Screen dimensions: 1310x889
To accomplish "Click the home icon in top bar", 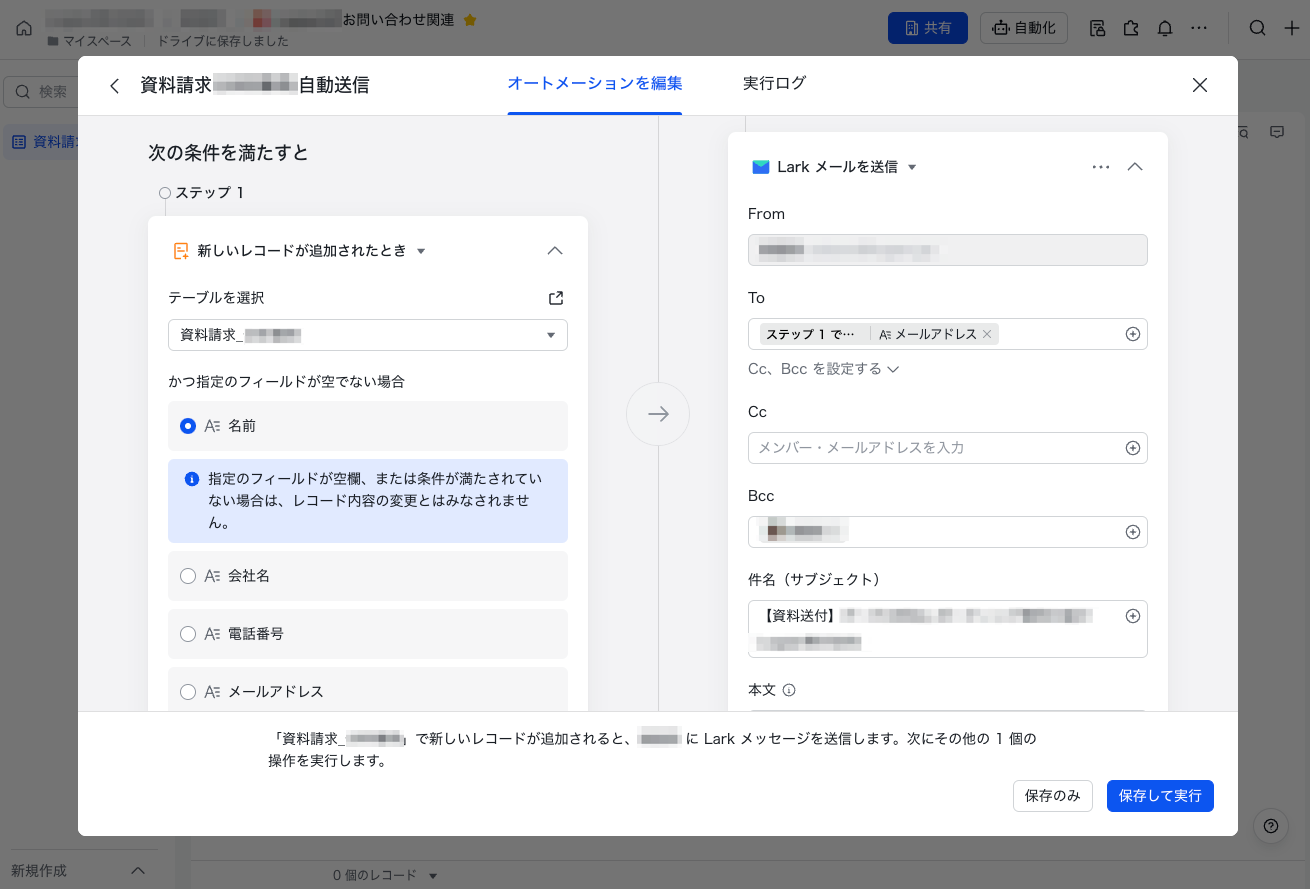I will 24,28.
